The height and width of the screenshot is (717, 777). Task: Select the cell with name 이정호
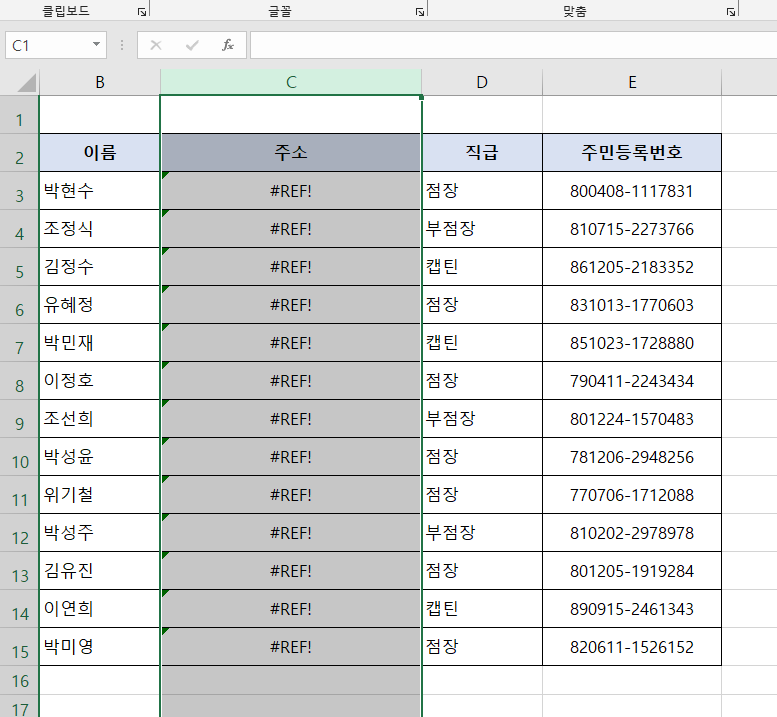(100, 381)
